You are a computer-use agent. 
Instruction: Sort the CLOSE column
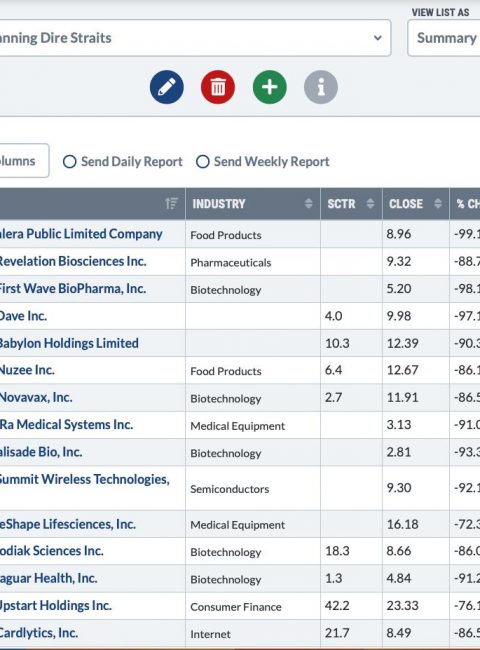[x=438, y=204]
